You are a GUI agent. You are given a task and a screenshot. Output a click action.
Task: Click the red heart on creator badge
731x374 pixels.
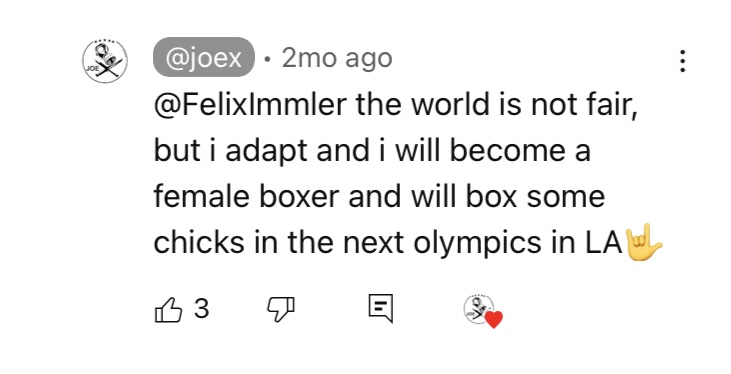coord(494,320)
